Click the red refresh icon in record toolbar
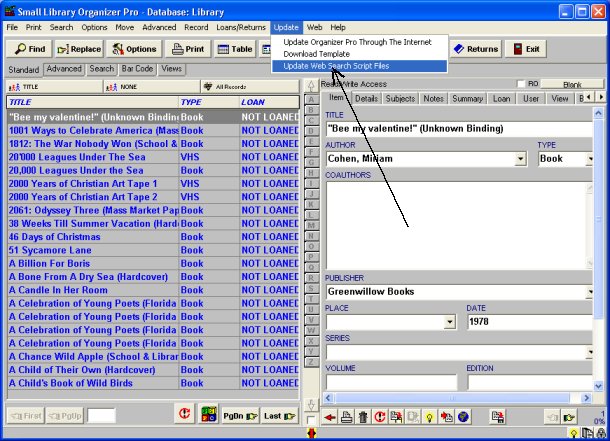This screenshot has width=610, height=441. (380, 417)
